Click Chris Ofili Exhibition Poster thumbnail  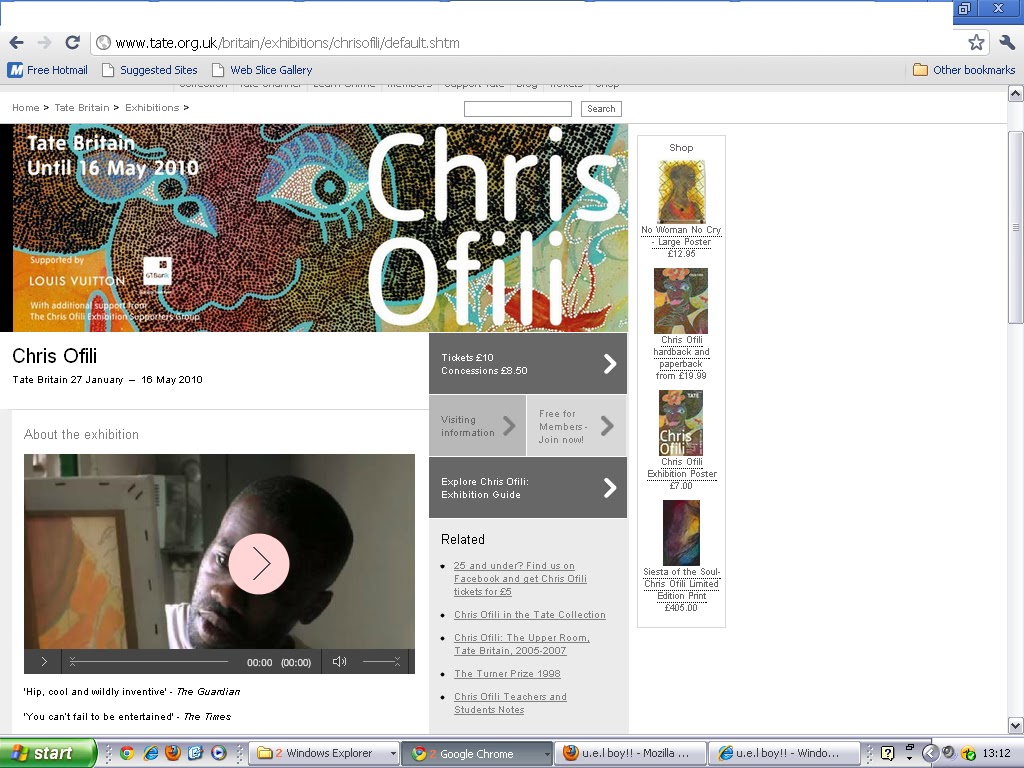(x=680, y=423)
